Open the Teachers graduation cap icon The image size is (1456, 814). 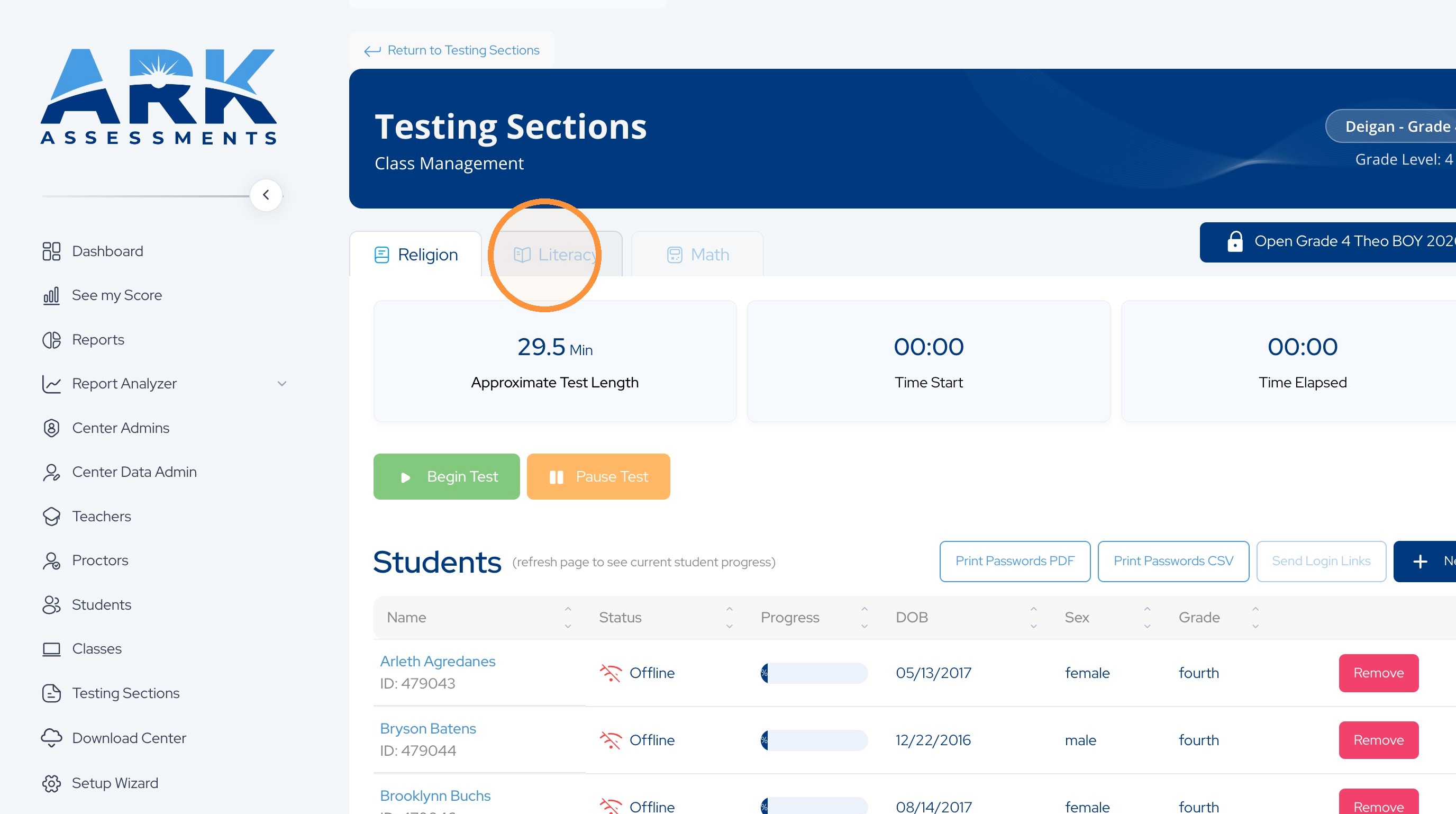(51, 516)
